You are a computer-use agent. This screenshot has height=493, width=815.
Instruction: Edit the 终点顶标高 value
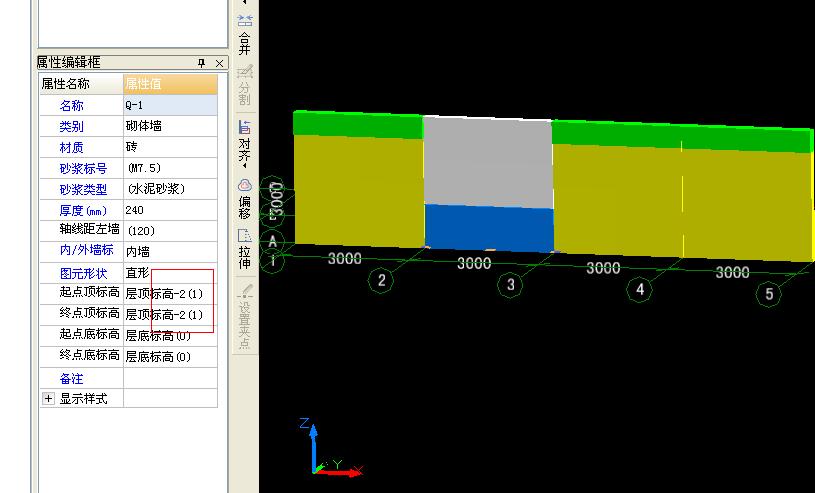coord(170,315)
